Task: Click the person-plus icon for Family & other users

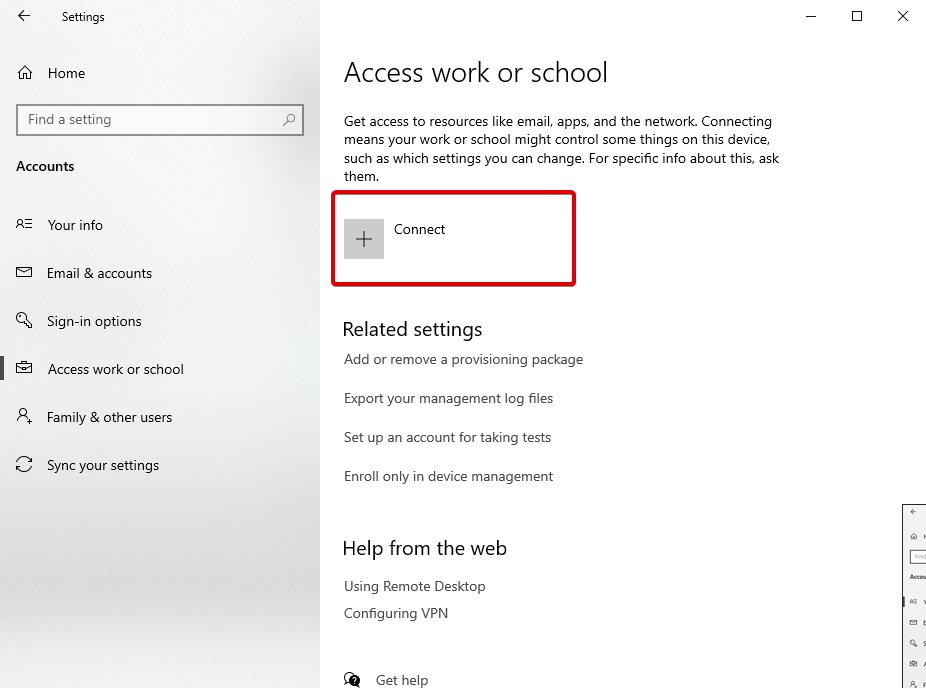Action: [x=24, y=416]
